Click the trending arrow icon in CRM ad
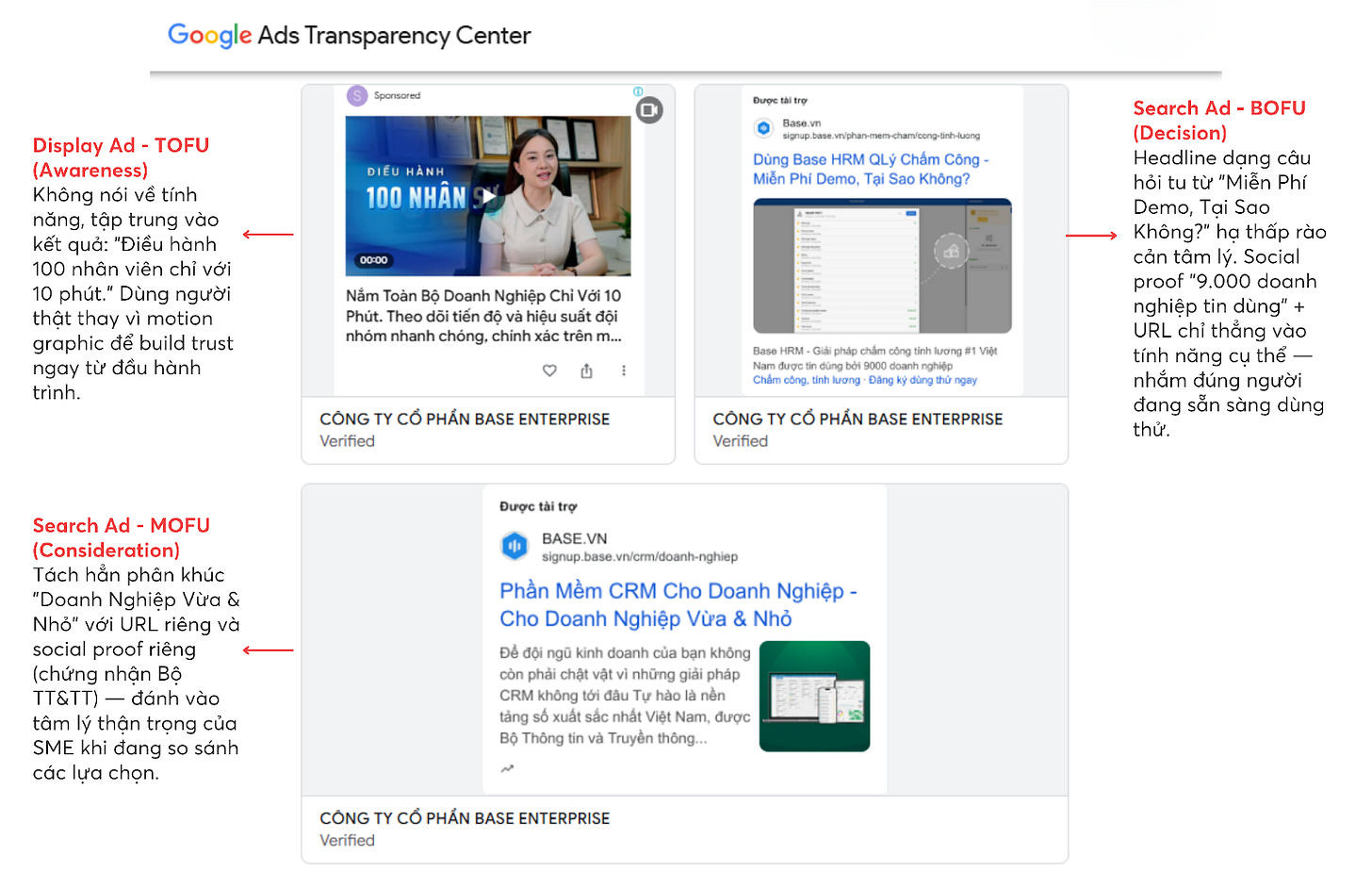This screenshot has height=872, width=1372. pos(507,769)
